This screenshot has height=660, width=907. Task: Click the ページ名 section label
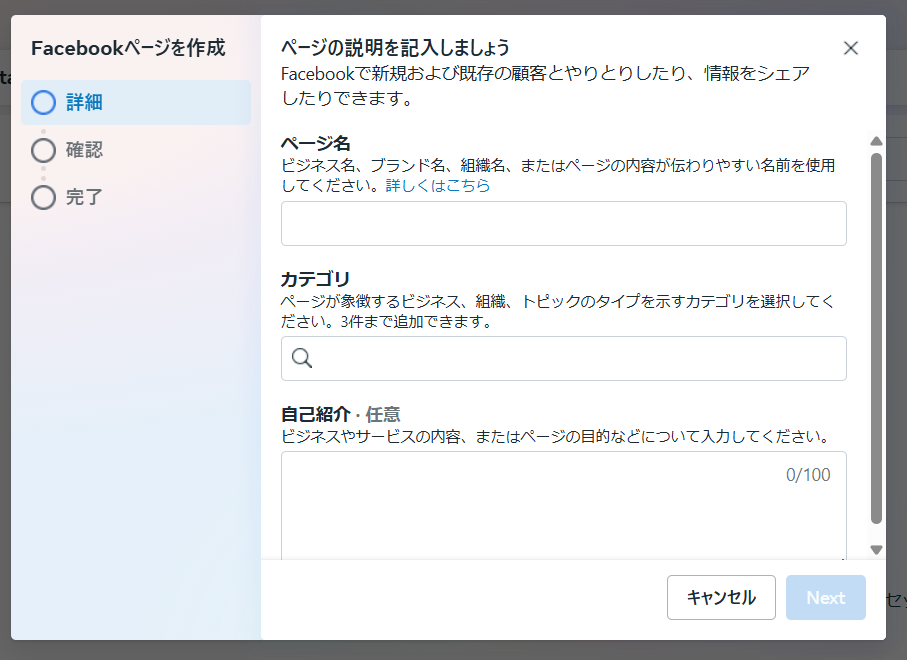coord(316,143)
